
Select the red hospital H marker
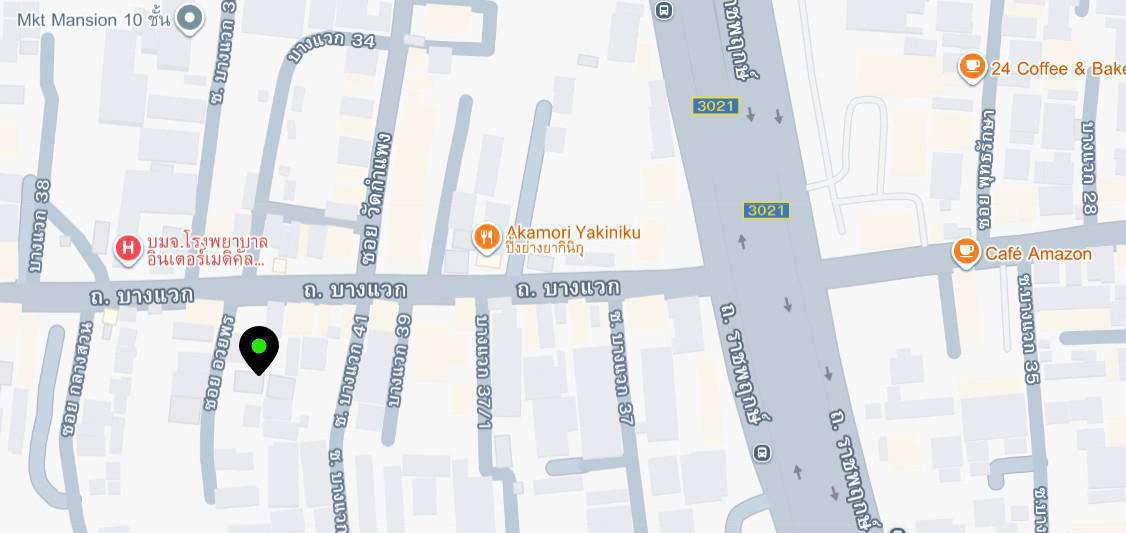click(128, 250)
